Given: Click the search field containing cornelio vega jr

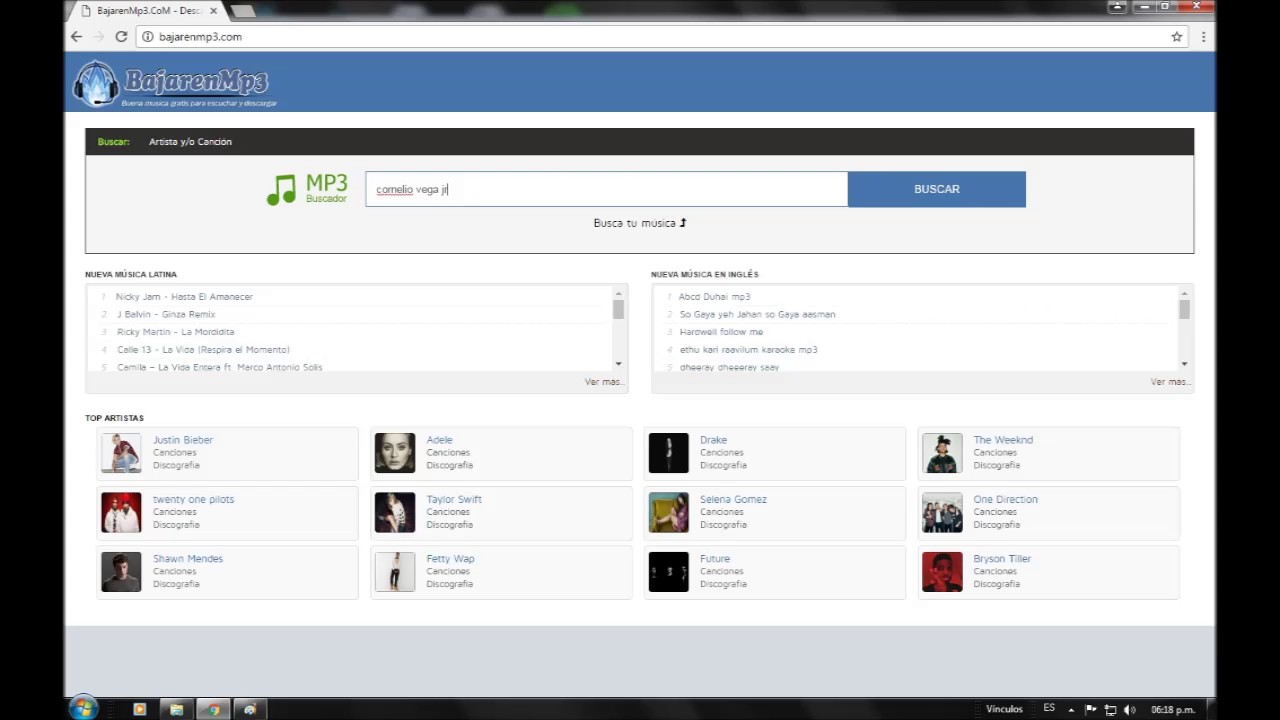Looking at the screenshot, I should coord(606,189).
